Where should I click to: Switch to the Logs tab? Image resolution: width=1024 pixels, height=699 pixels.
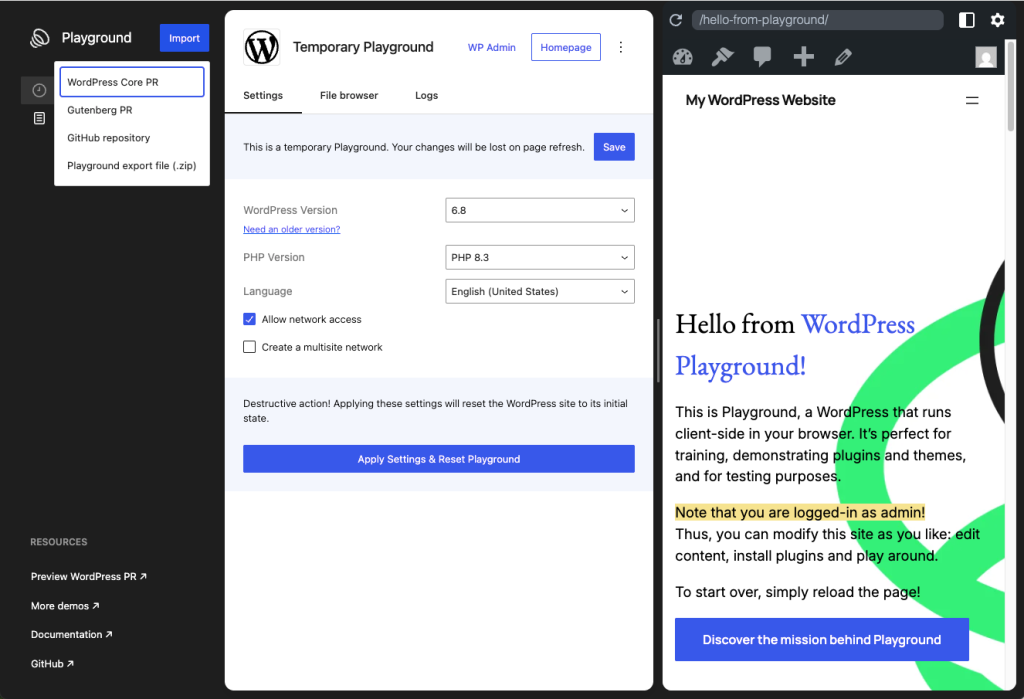[426, 95]
